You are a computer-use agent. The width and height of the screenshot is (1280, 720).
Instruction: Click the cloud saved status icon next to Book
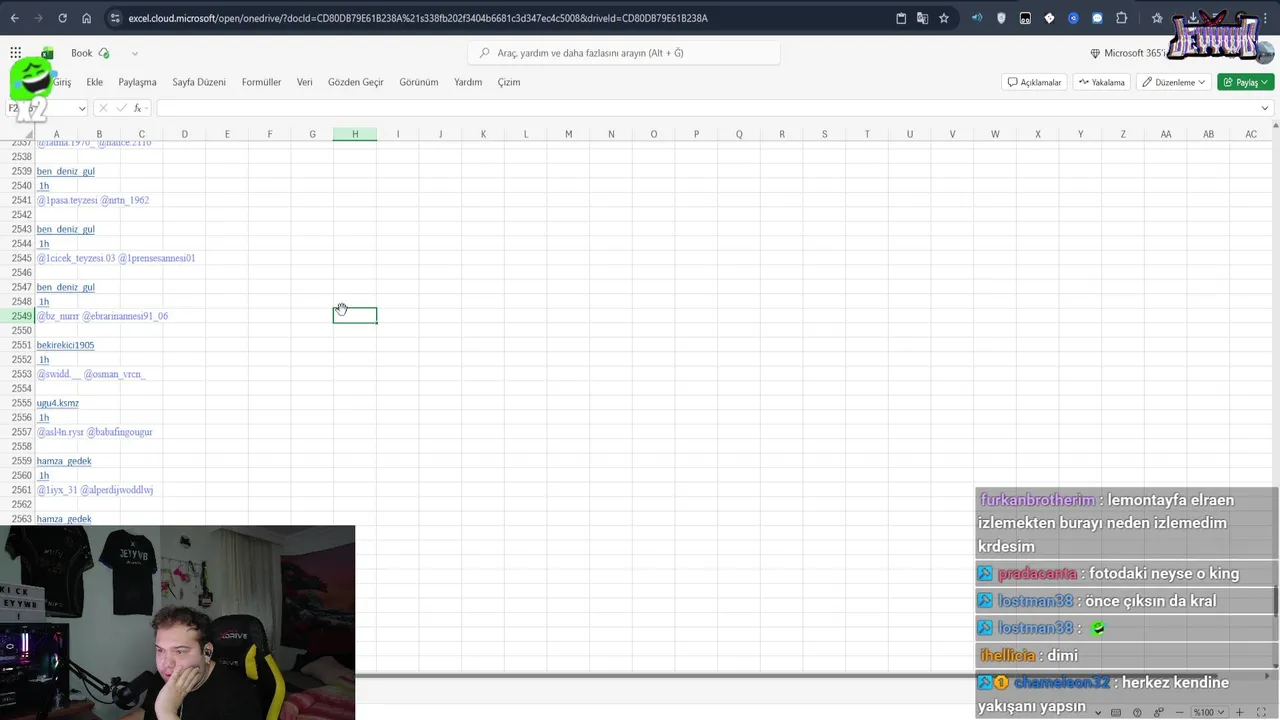(104, 53)
